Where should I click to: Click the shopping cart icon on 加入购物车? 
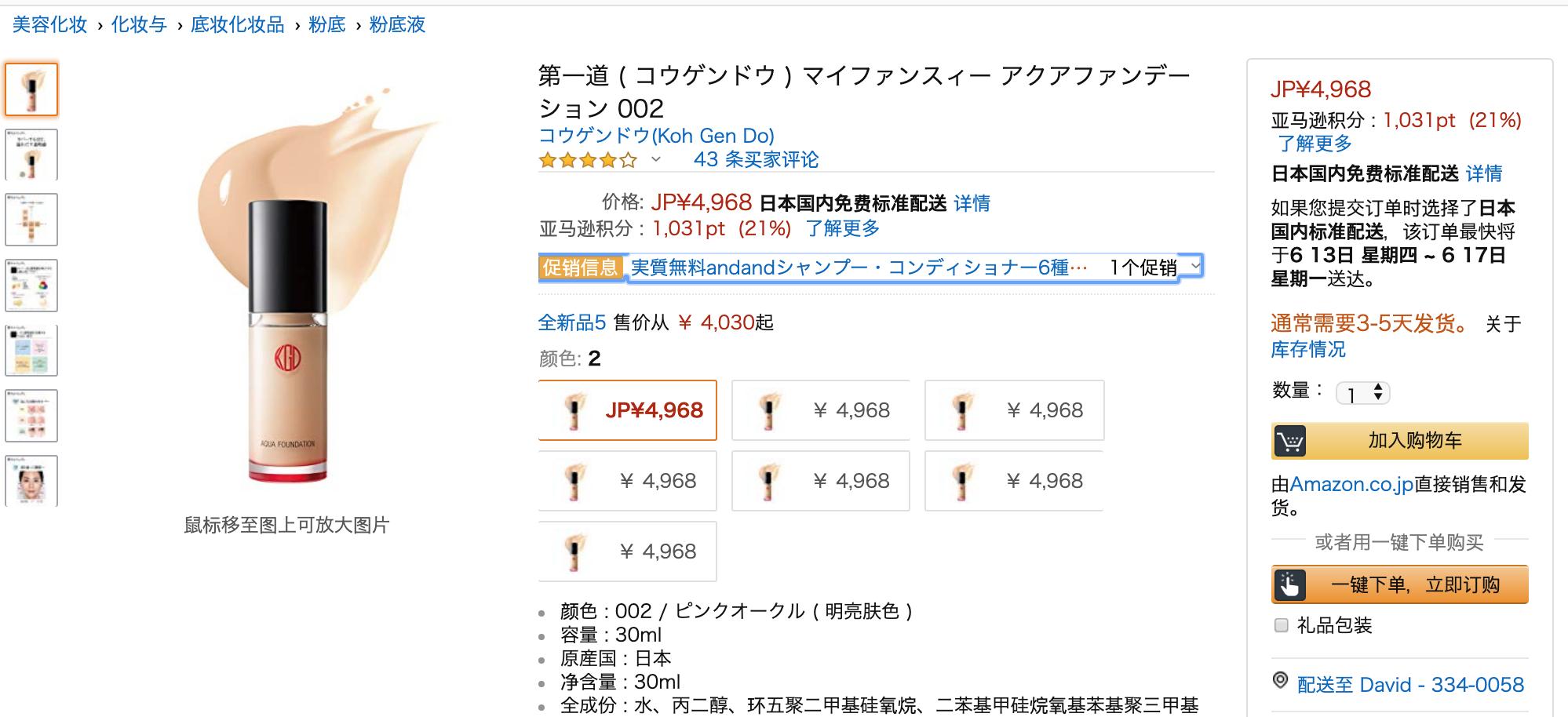pyautogui.click(x=1290, y=441)
